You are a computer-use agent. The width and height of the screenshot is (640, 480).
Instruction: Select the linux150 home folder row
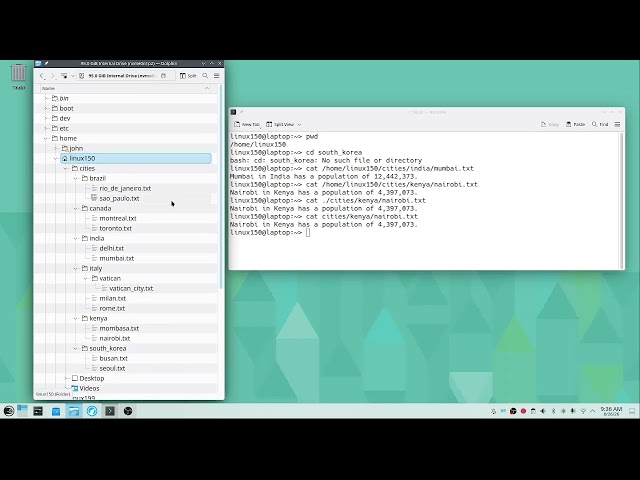[x=136, y=158]
